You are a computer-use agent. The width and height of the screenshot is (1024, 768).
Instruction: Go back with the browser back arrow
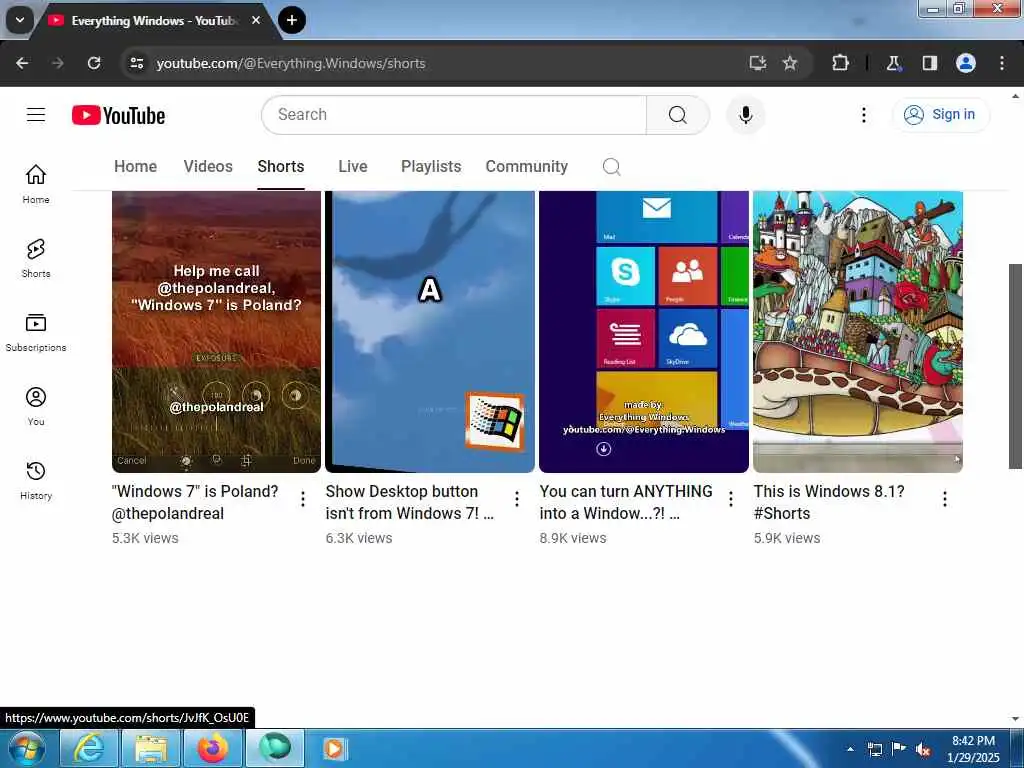click(x=22, y=63)
